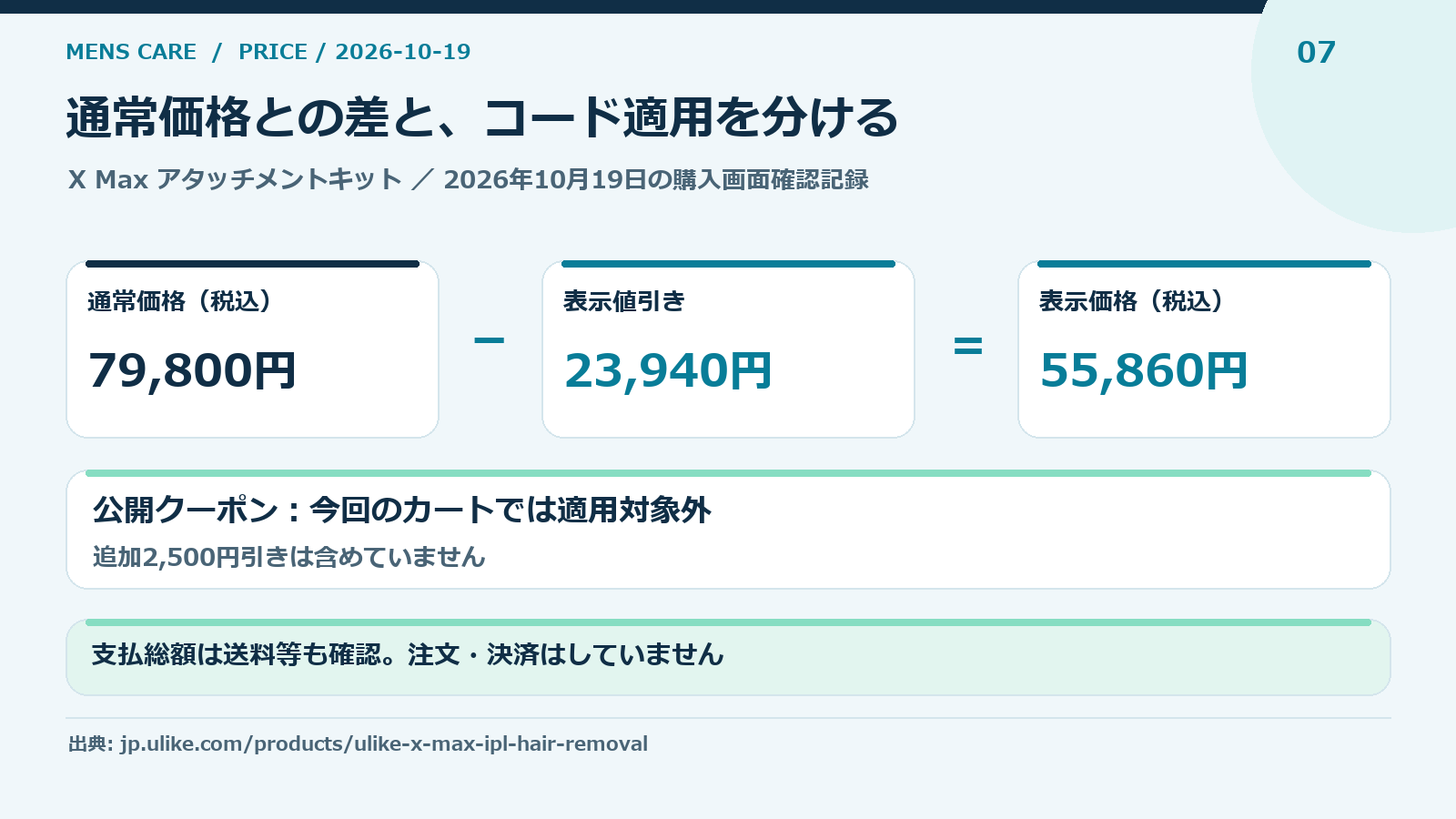Viewport: 1456px width, 819px height.
Task: Select the title 通常価格との差と、コード適用を分ける
Action: [x=482, y=118]
